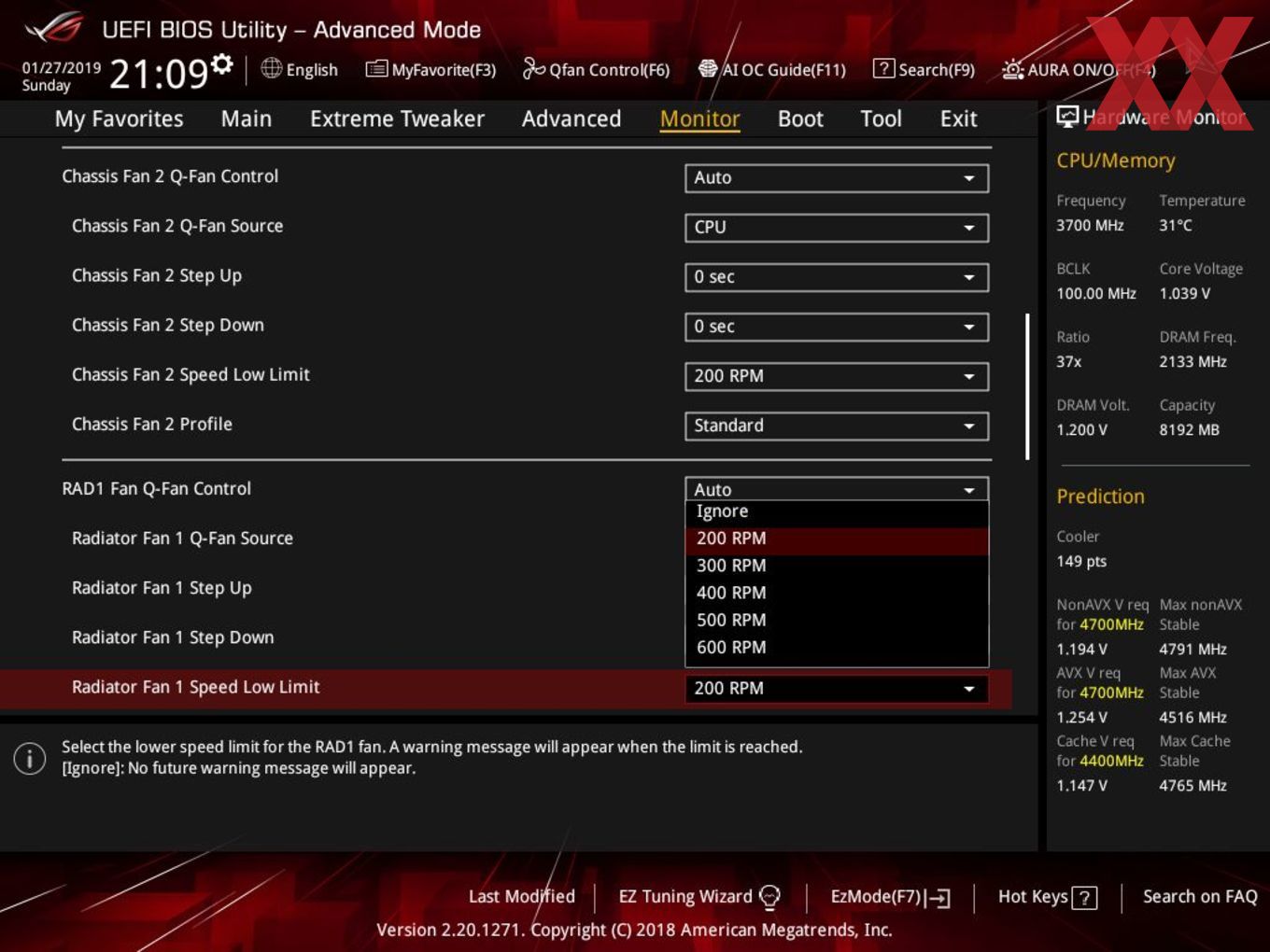Open Search on FAQ link

(1200, 897)
